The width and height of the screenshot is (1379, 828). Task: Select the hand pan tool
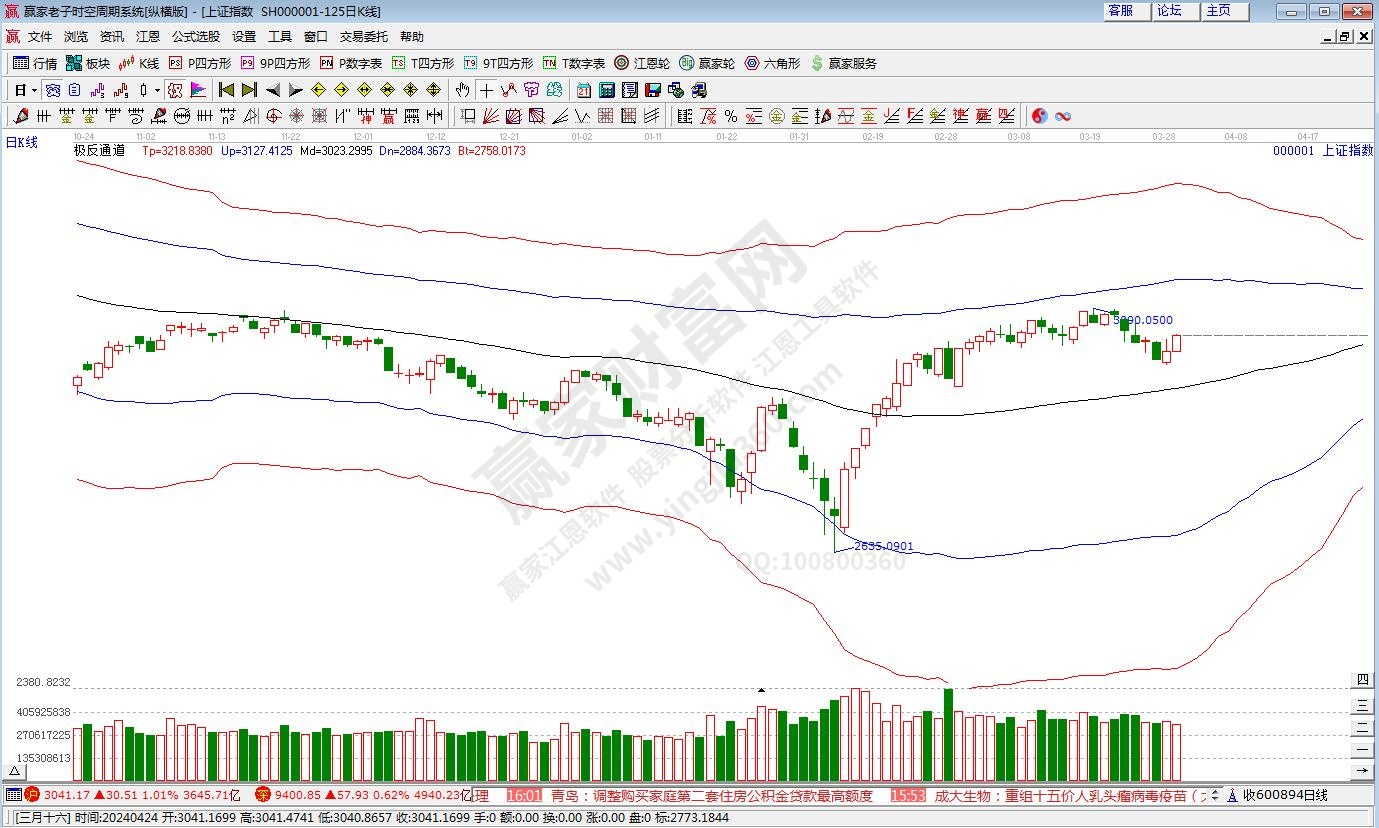[x=463, y=90]
